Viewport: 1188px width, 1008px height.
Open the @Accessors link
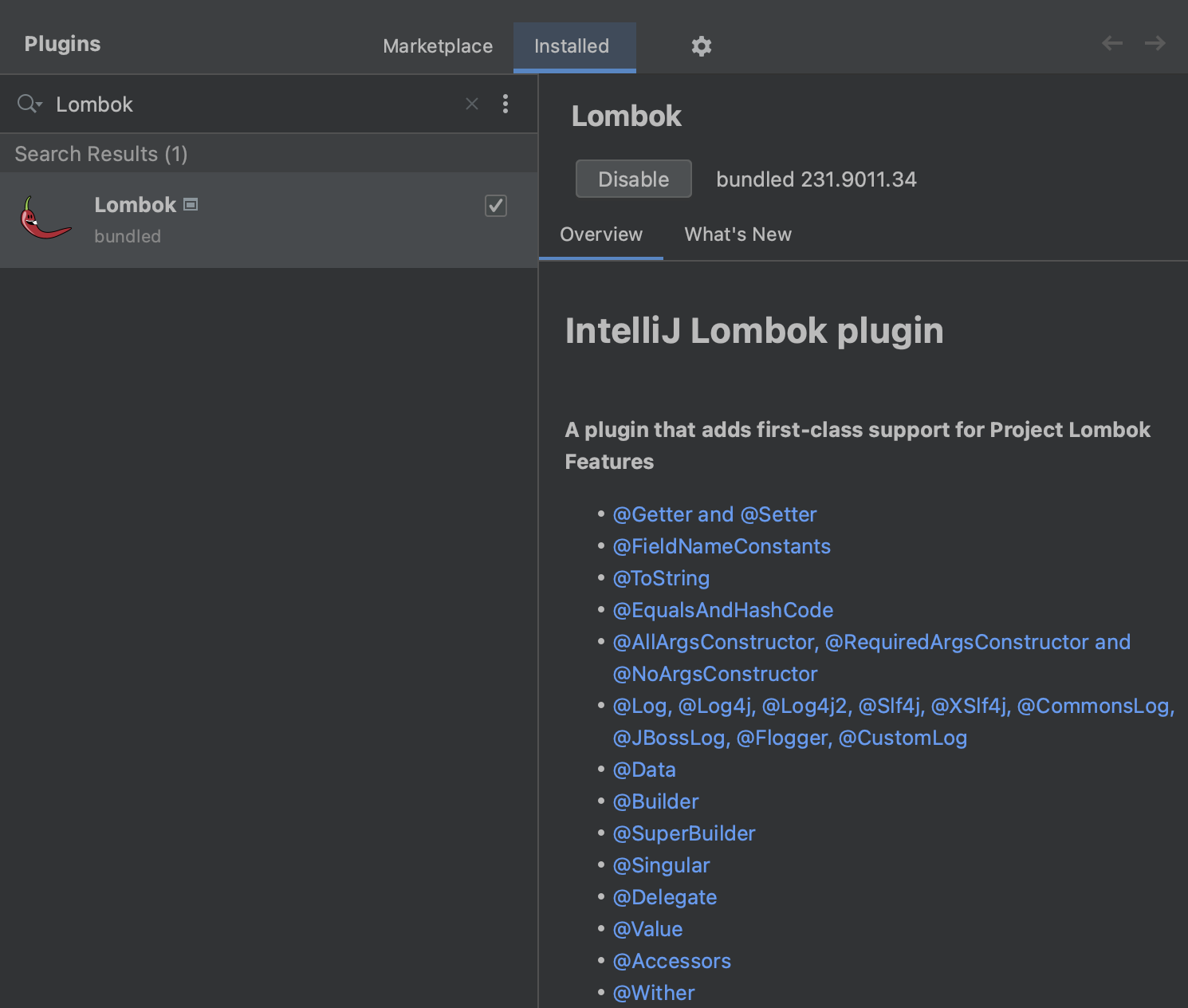coord(671,961)
